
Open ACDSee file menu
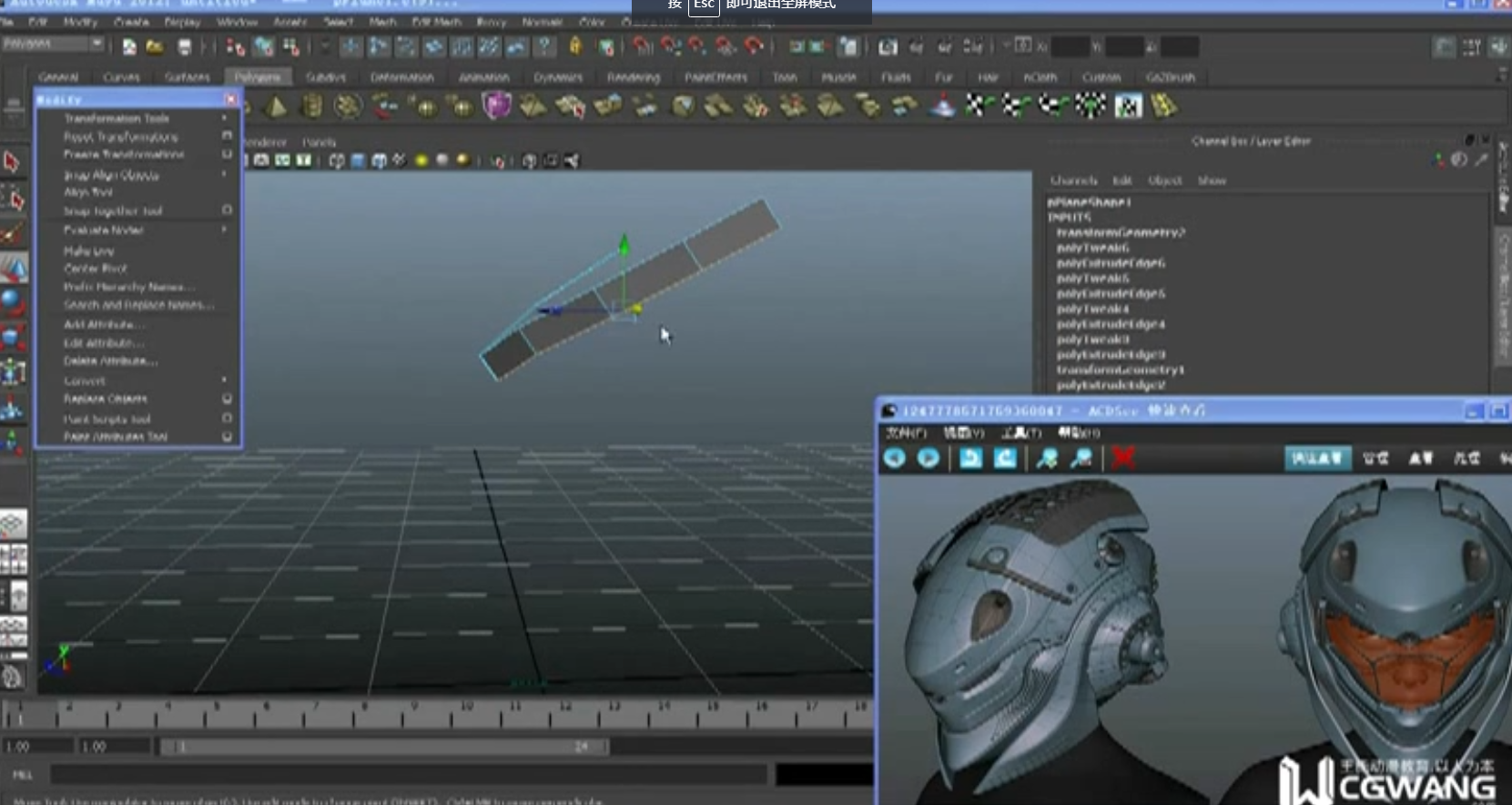pyautogui.click(x=907, y=433)
